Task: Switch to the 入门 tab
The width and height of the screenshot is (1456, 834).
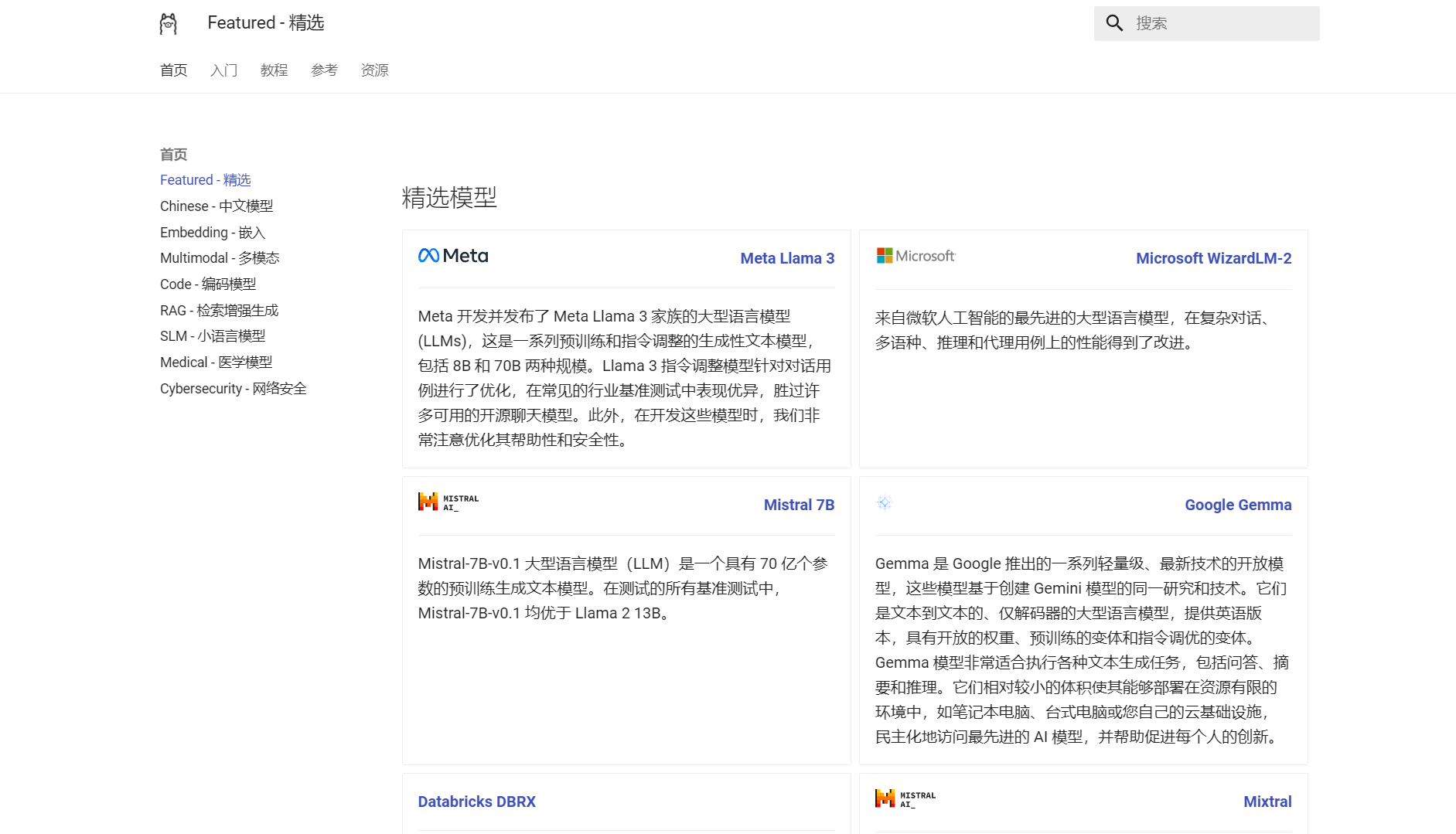Action: click(x=224, y=70)
